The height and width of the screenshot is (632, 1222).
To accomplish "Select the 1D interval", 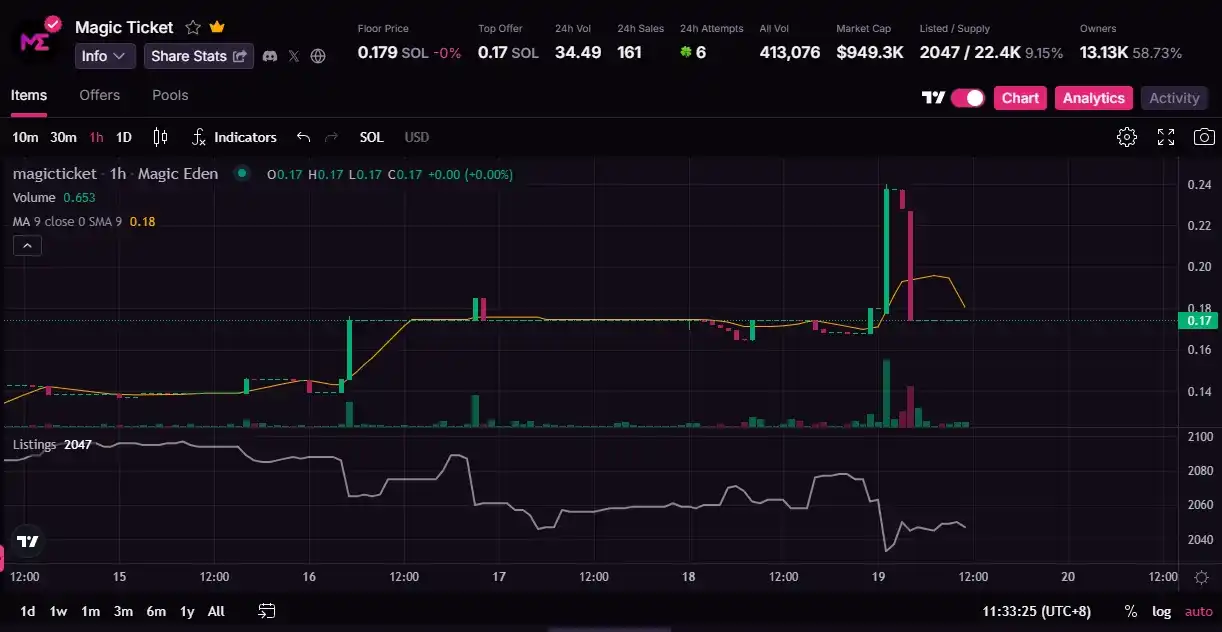I will (124, 137).
